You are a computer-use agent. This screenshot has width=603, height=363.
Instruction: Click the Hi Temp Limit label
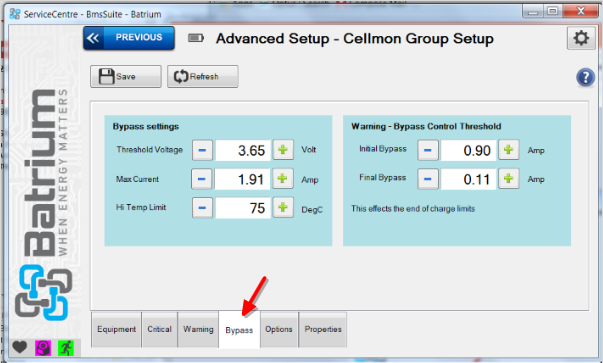click(141, 207)
